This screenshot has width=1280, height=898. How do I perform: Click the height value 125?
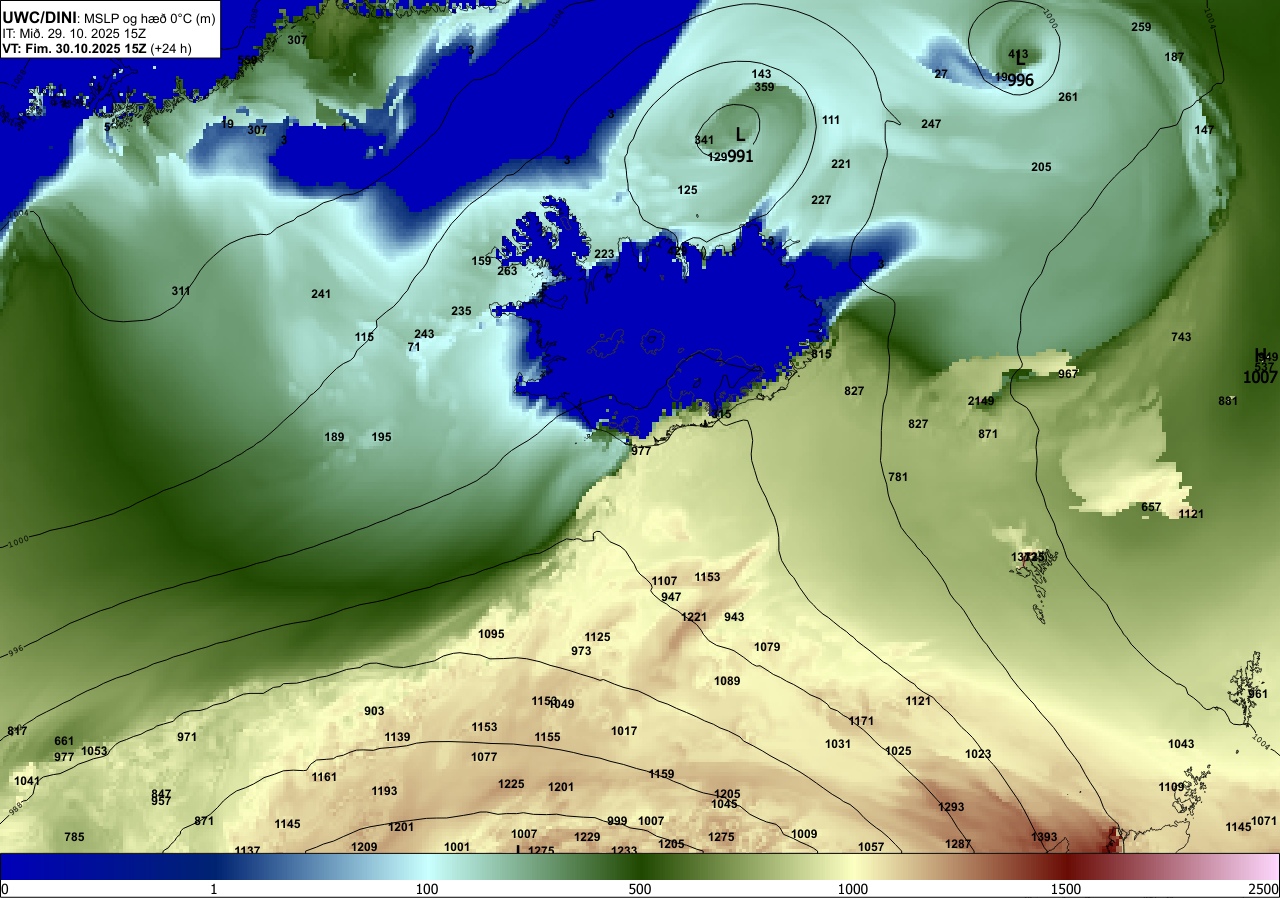687,190
